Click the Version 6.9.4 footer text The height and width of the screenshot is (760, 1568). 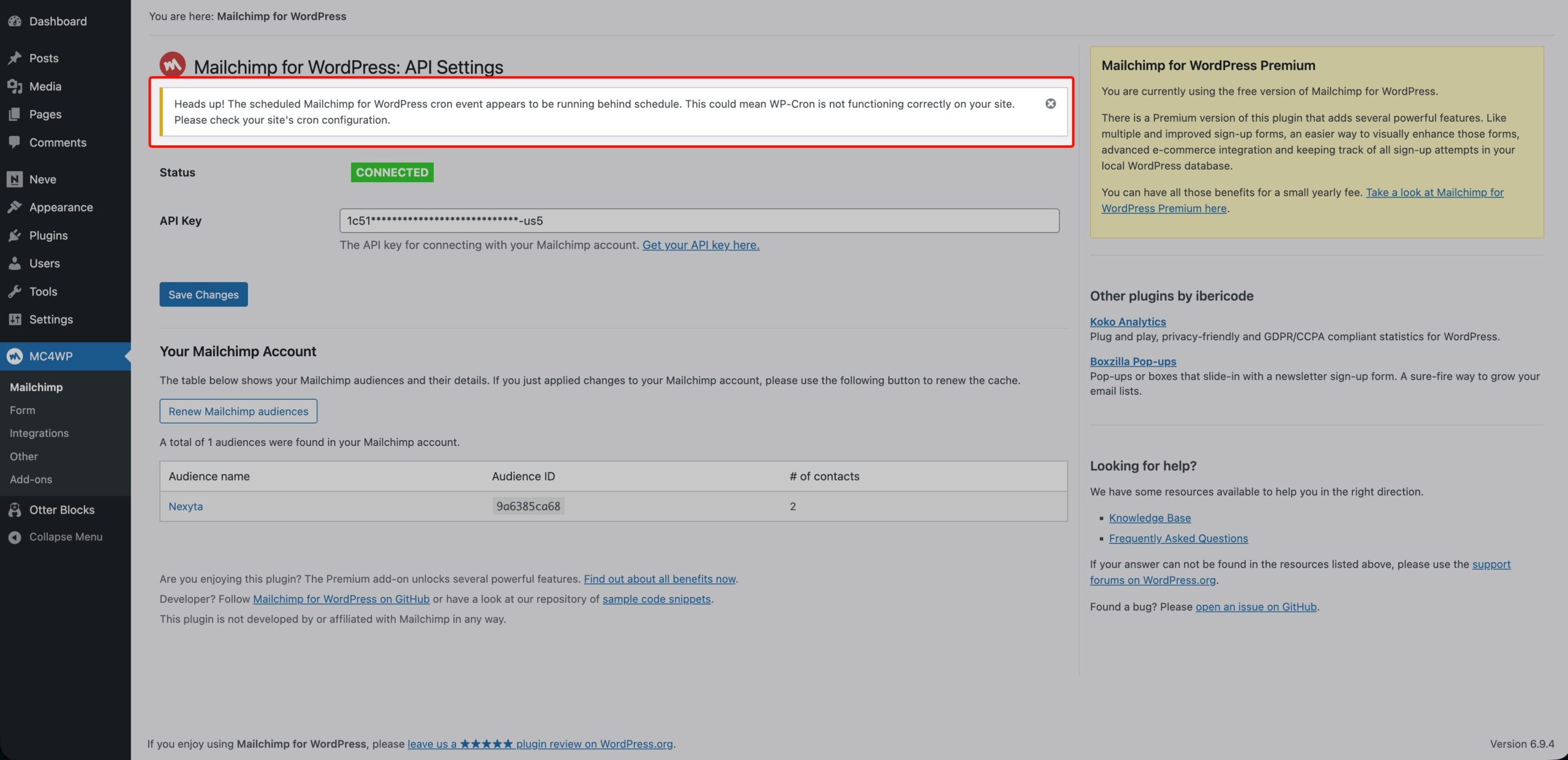[x=1522, y=744]
